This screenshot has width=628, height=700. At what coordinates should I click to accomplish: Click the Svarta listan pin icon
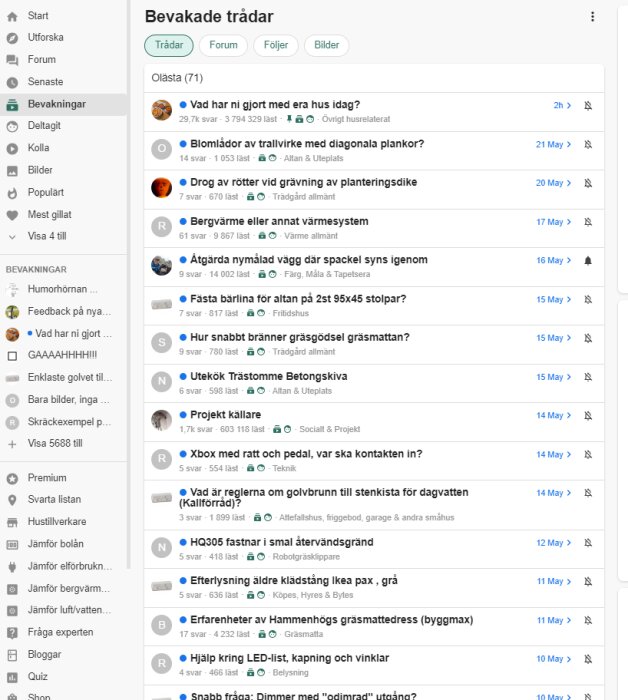coord(12,500)
